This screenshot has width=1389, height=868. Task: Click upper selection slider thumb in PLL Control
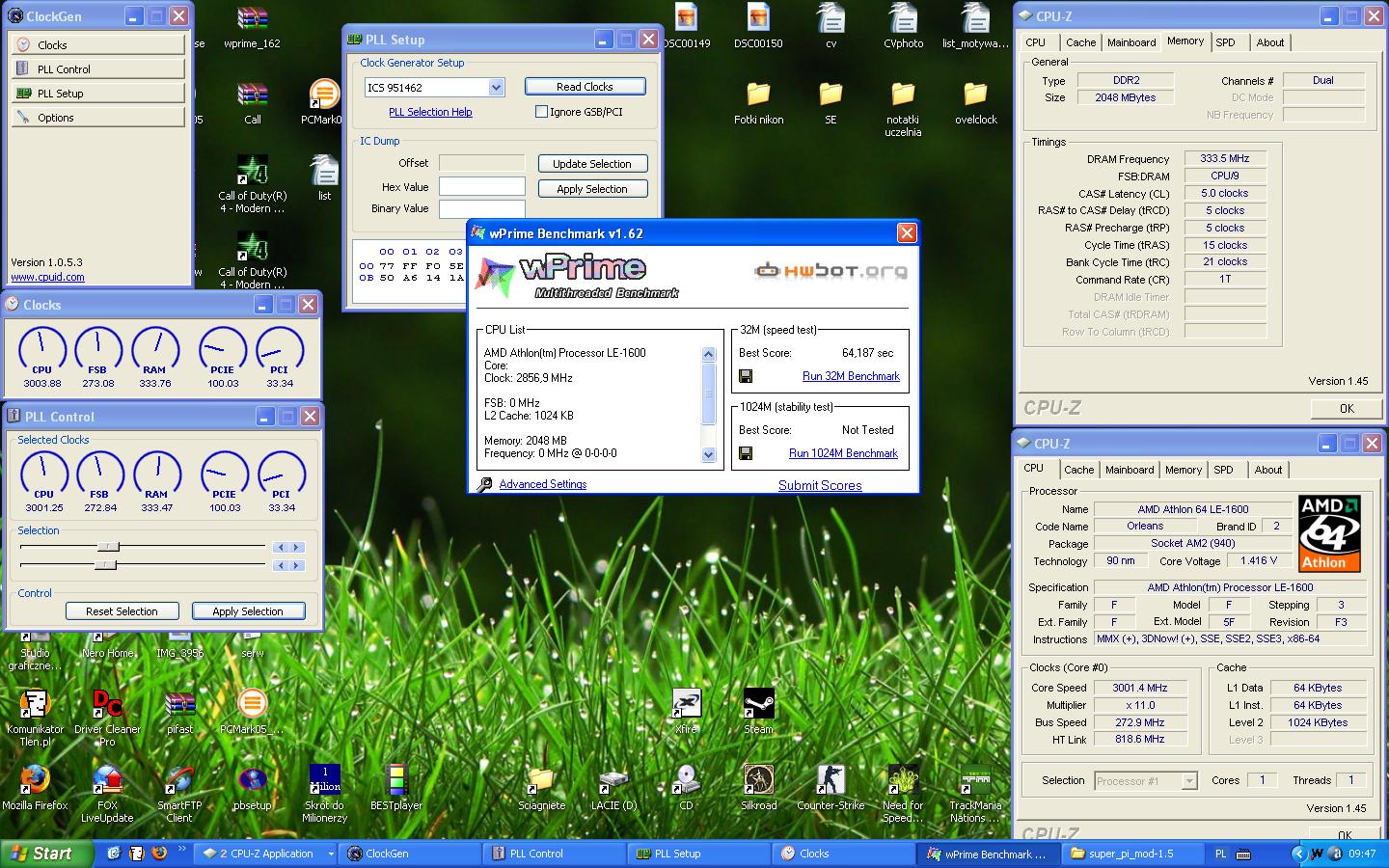click(108, 547)
